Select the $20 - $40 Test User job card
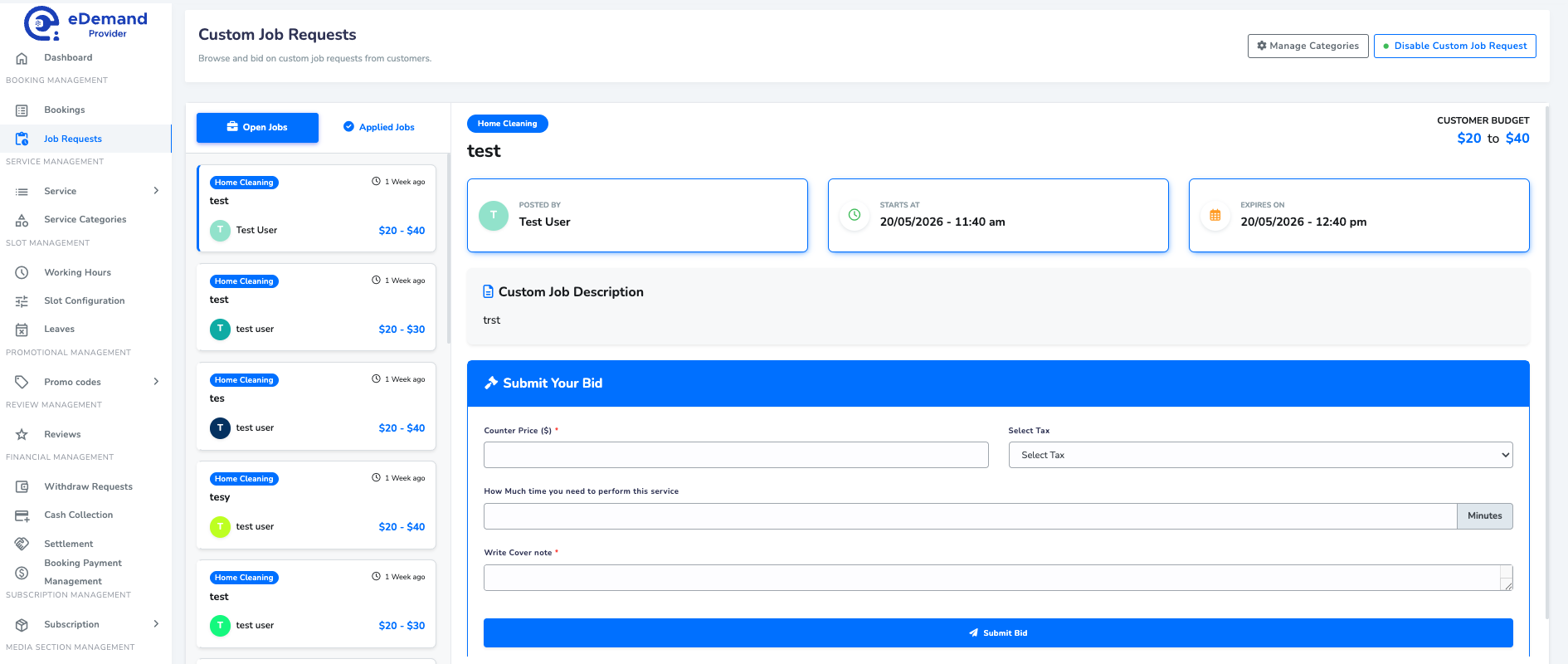1568x664 pixels. (x=316, y=208)
